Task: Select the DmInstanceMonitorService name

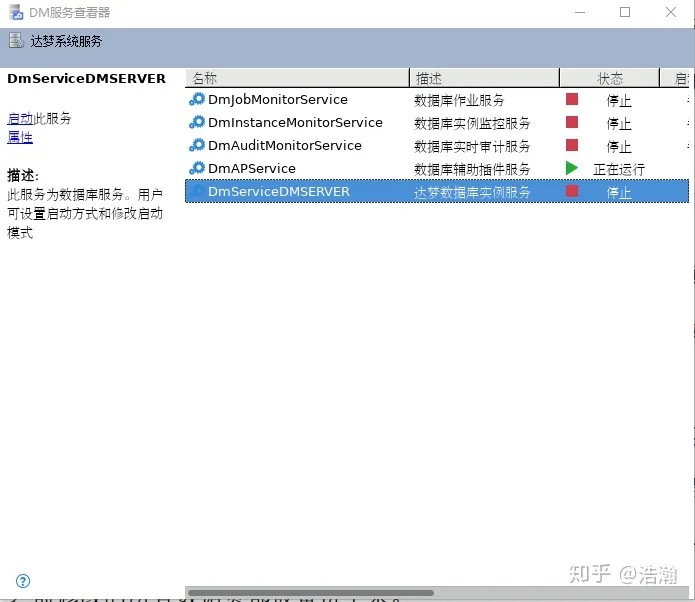Action: pyautogui.click(x=295, y=122)
